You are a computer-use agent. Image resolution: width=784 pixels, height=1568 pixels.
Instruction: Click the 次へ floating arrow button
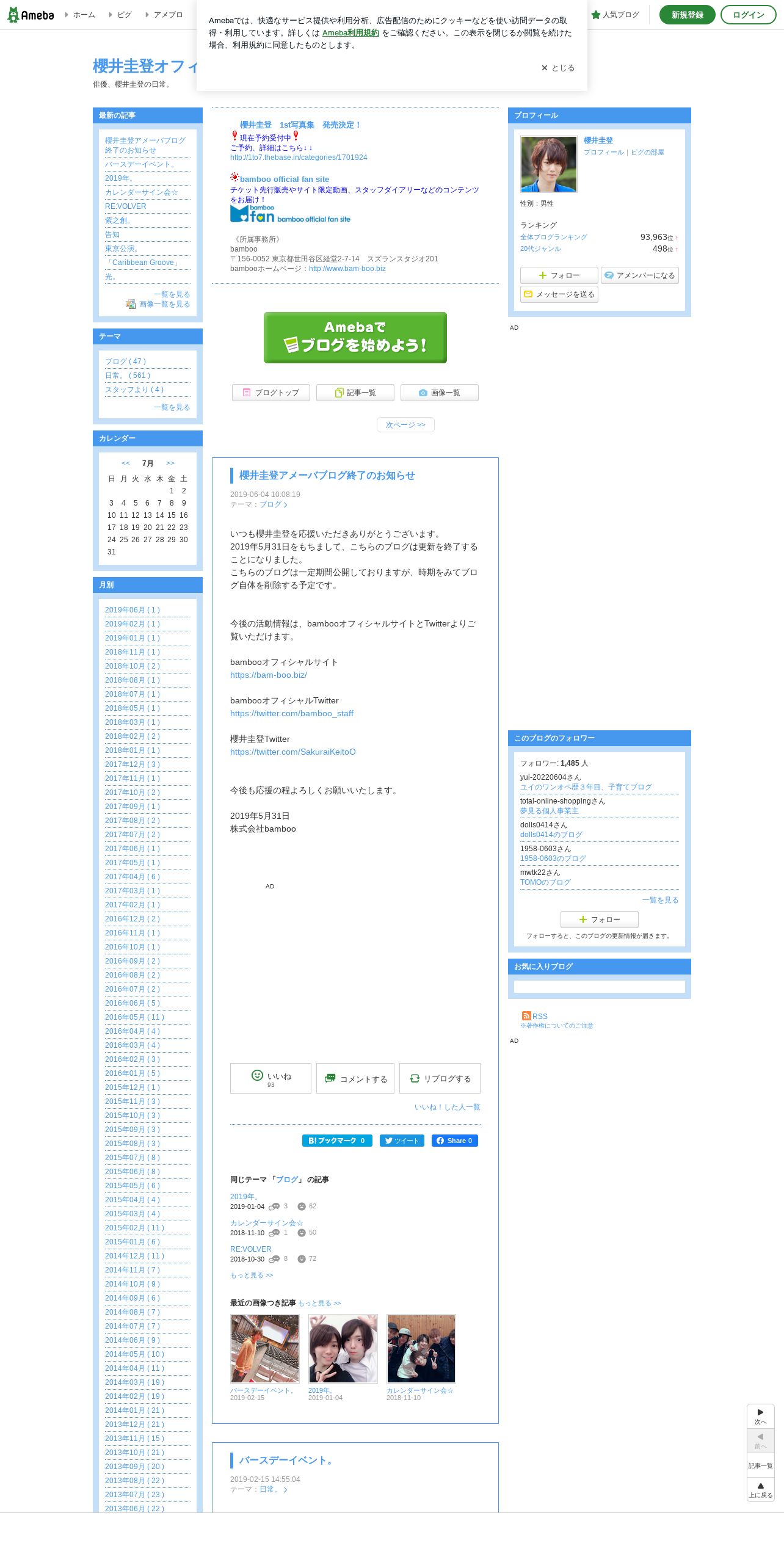pyautogui.click(x=761, y=1417)
